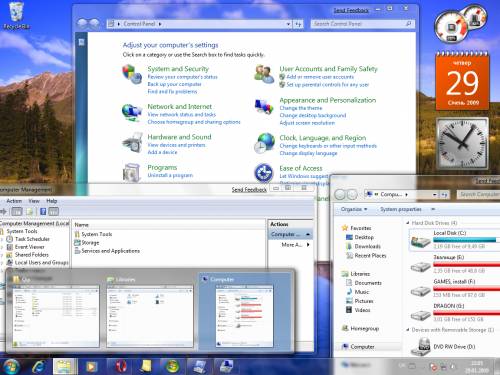Click the Adjust screen resolution link
Image resolution: width=500 pixels, height=375 pixels.
[x=307, y=123]
